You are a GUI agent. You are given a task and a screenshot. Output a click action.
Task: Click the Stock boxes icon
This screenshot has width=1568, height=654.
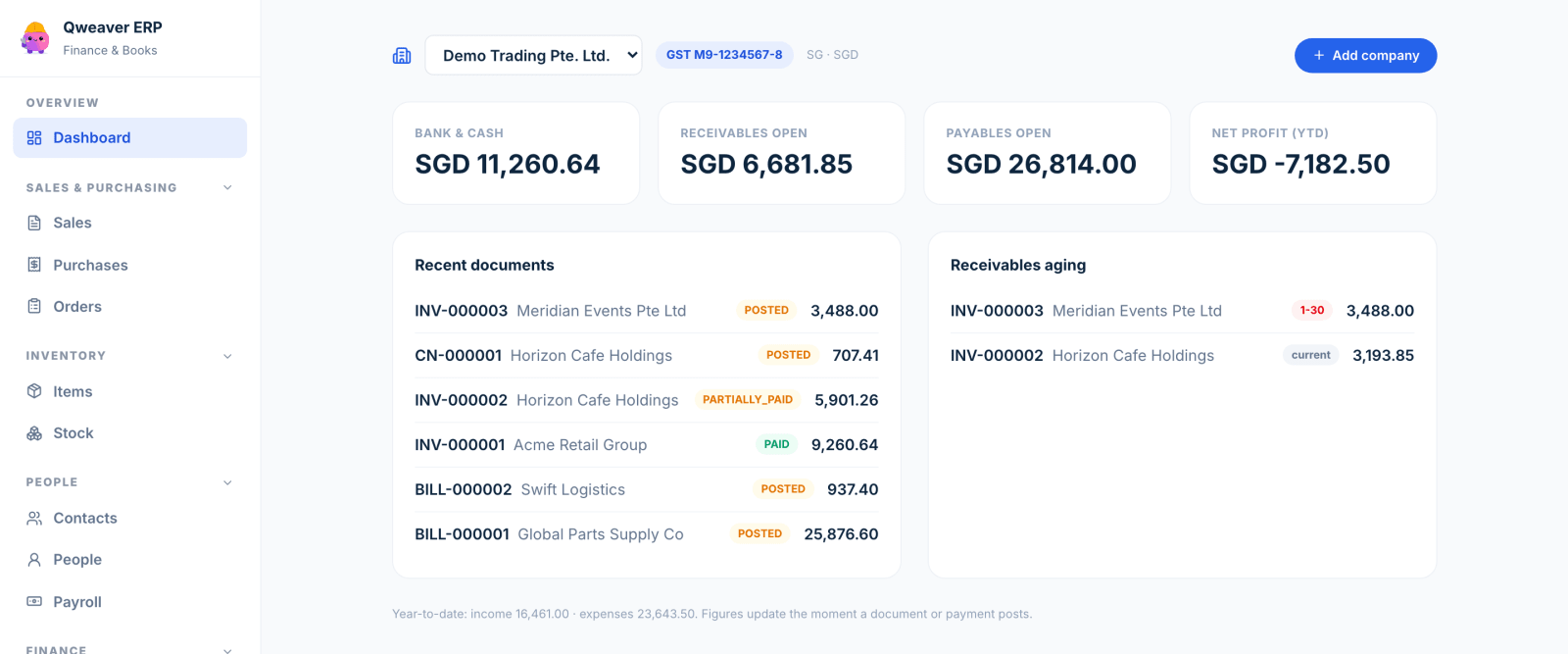(34, 432)
